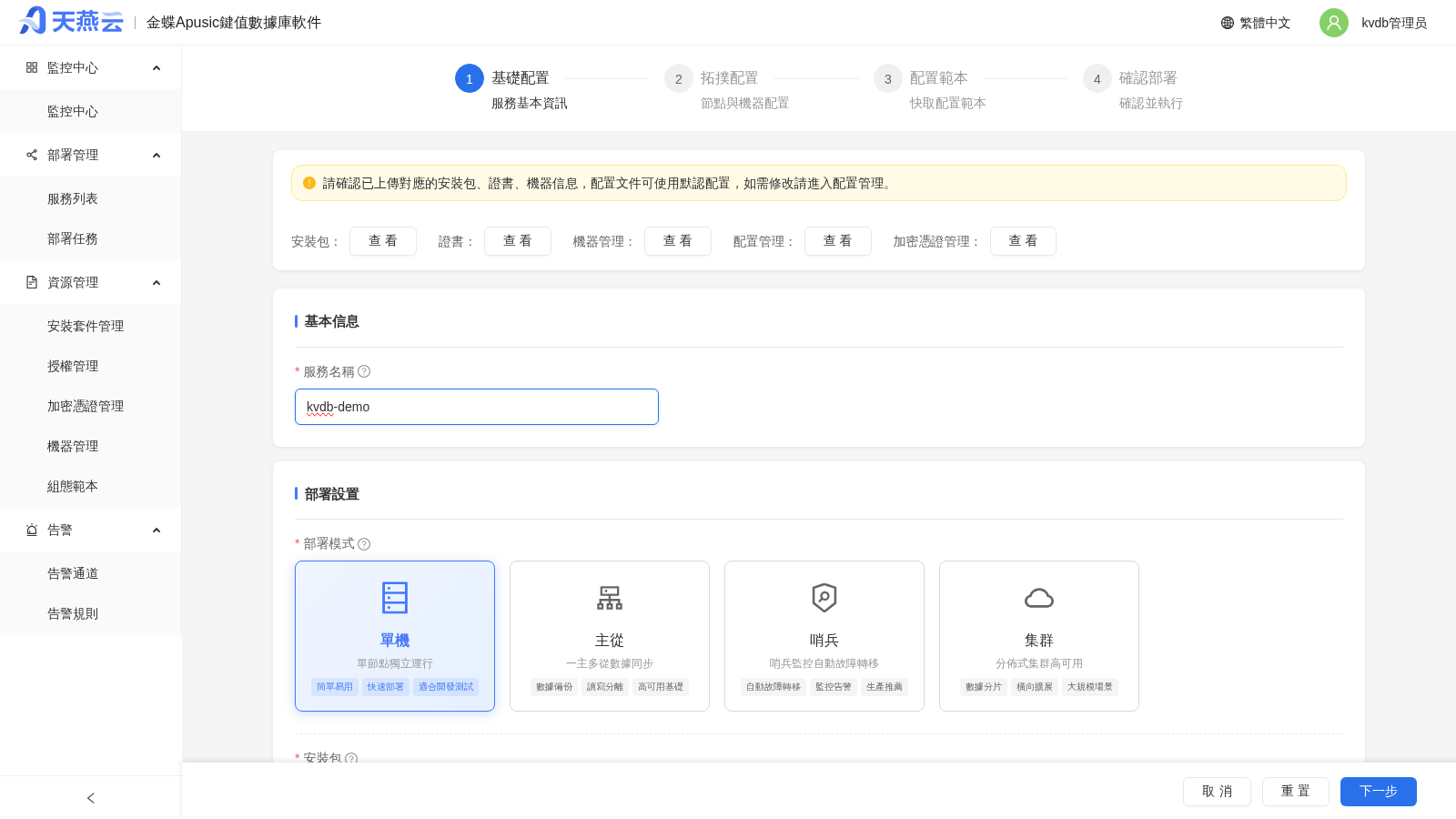
Task: Show the 部署模式 help tooltip icon
Action: 364,544
